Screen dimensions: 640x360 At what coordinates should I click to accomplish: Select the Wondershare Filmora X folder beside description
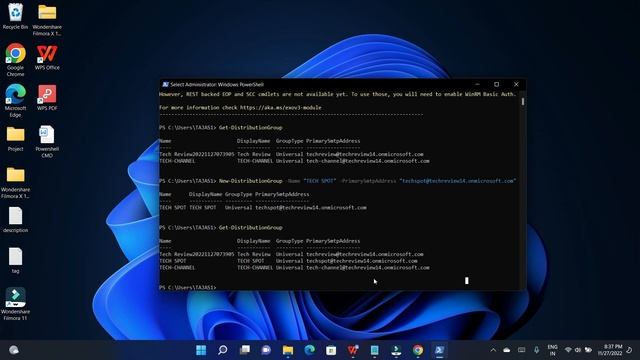point(16,182)
